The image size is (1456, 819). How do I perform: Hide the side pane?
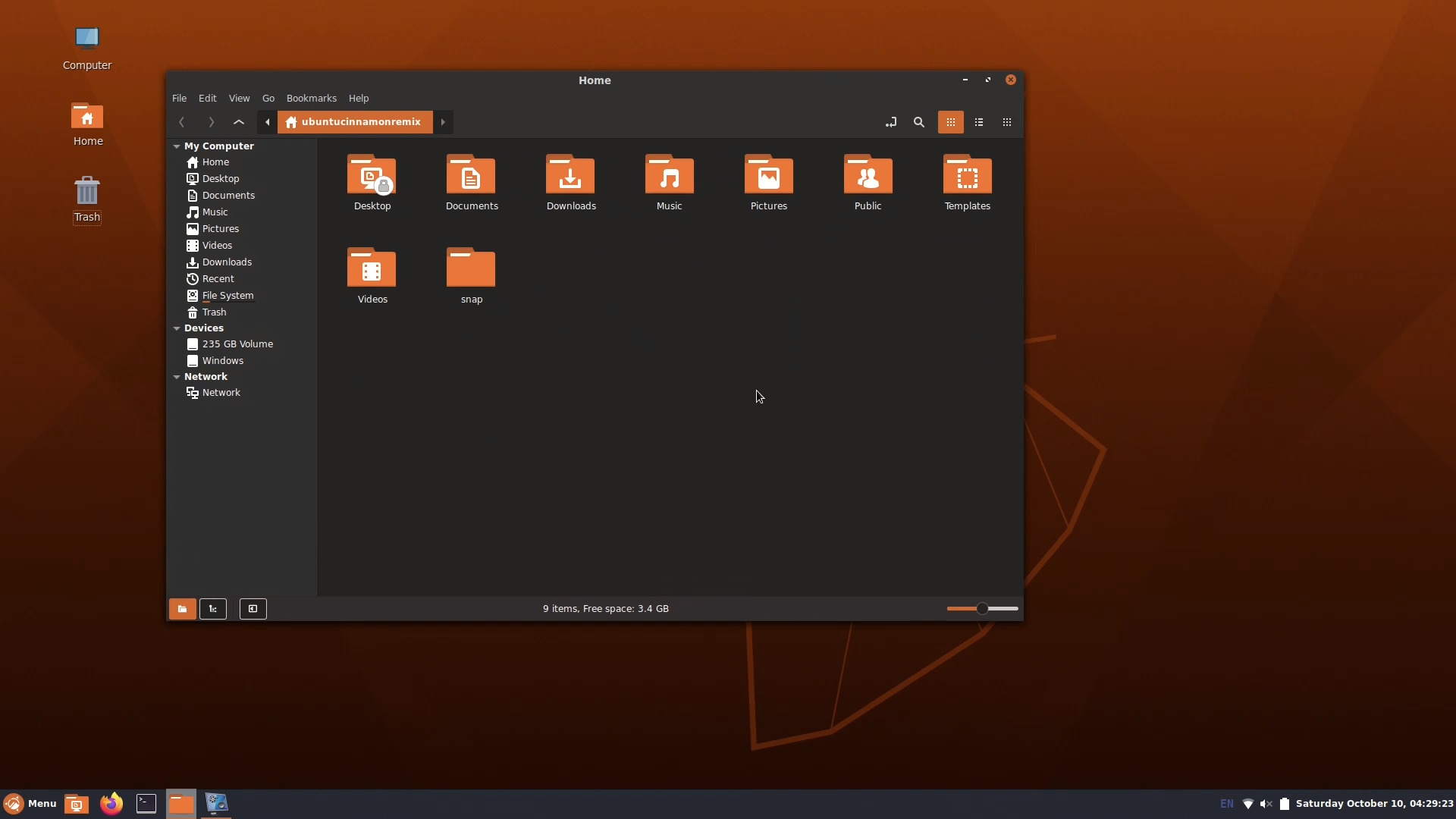[253, 609]
